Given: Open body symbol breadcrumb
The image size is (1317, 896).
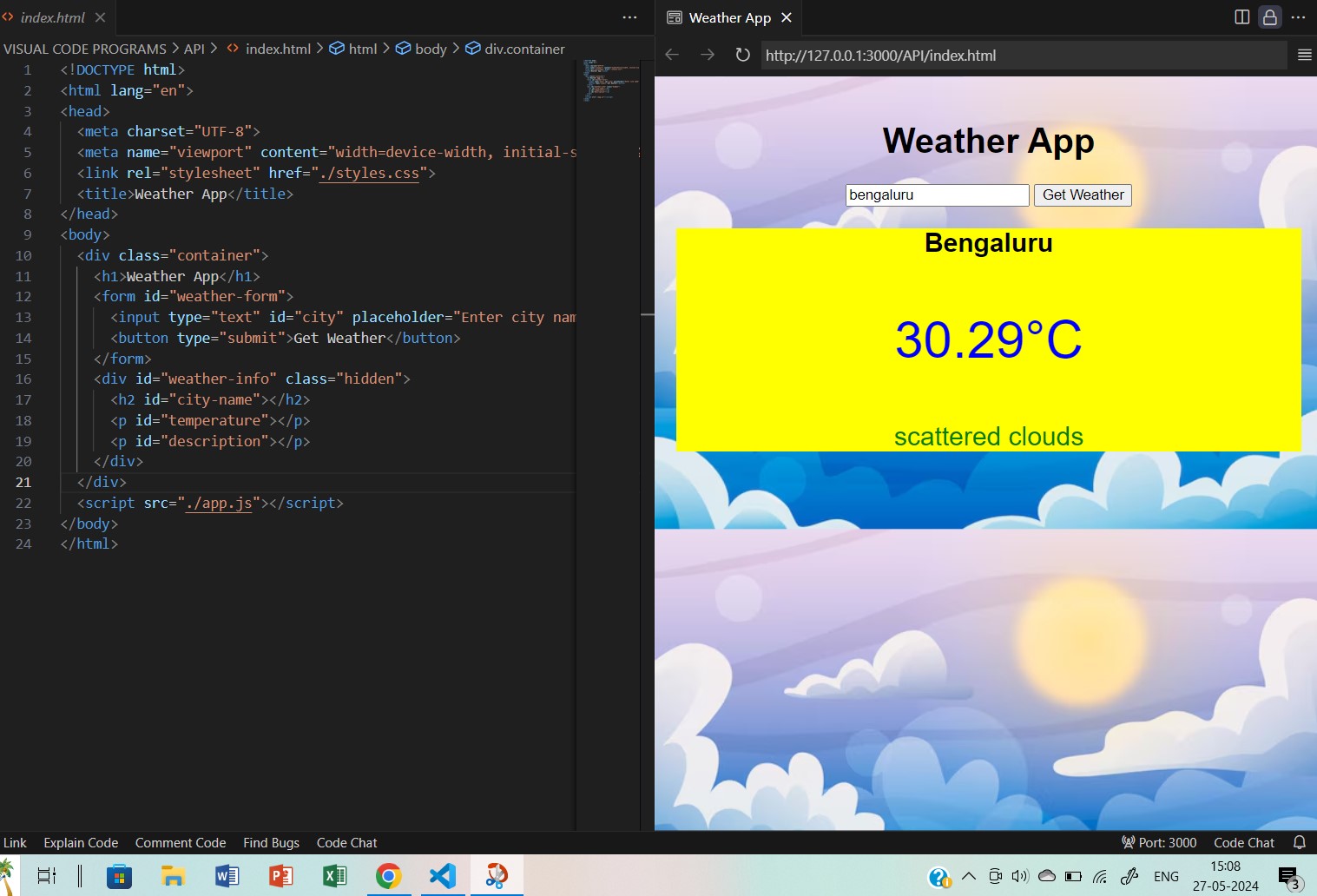Looking at the screenshot, I should pyautogui.click(x=421, y=49).
